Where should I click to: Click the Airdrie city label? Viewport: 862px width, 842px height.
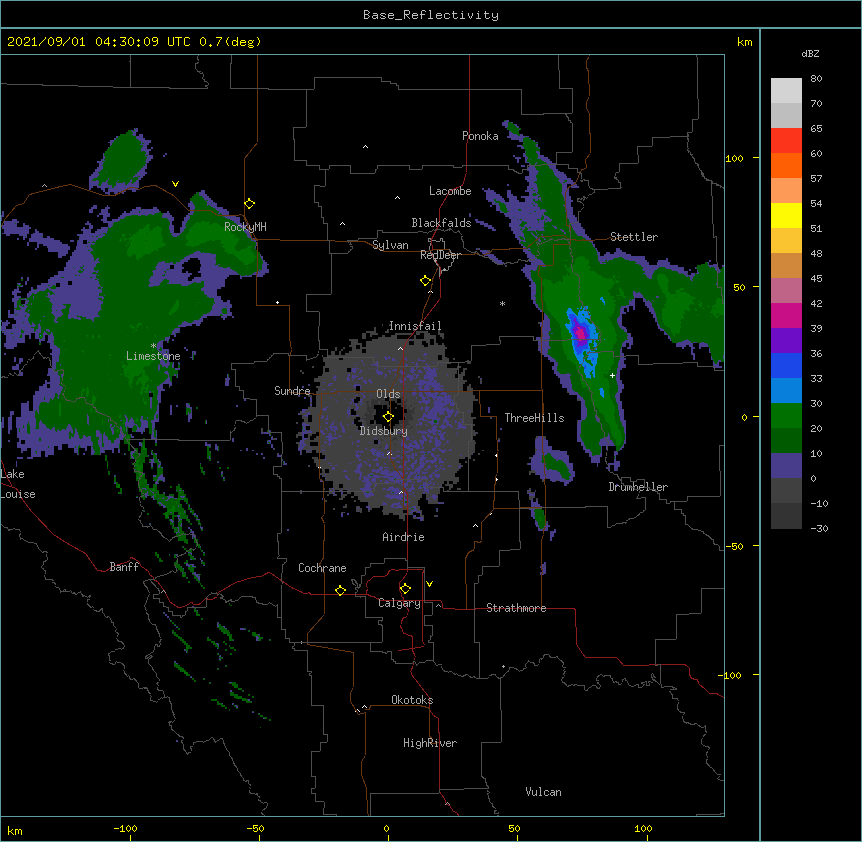pos(404,537)
